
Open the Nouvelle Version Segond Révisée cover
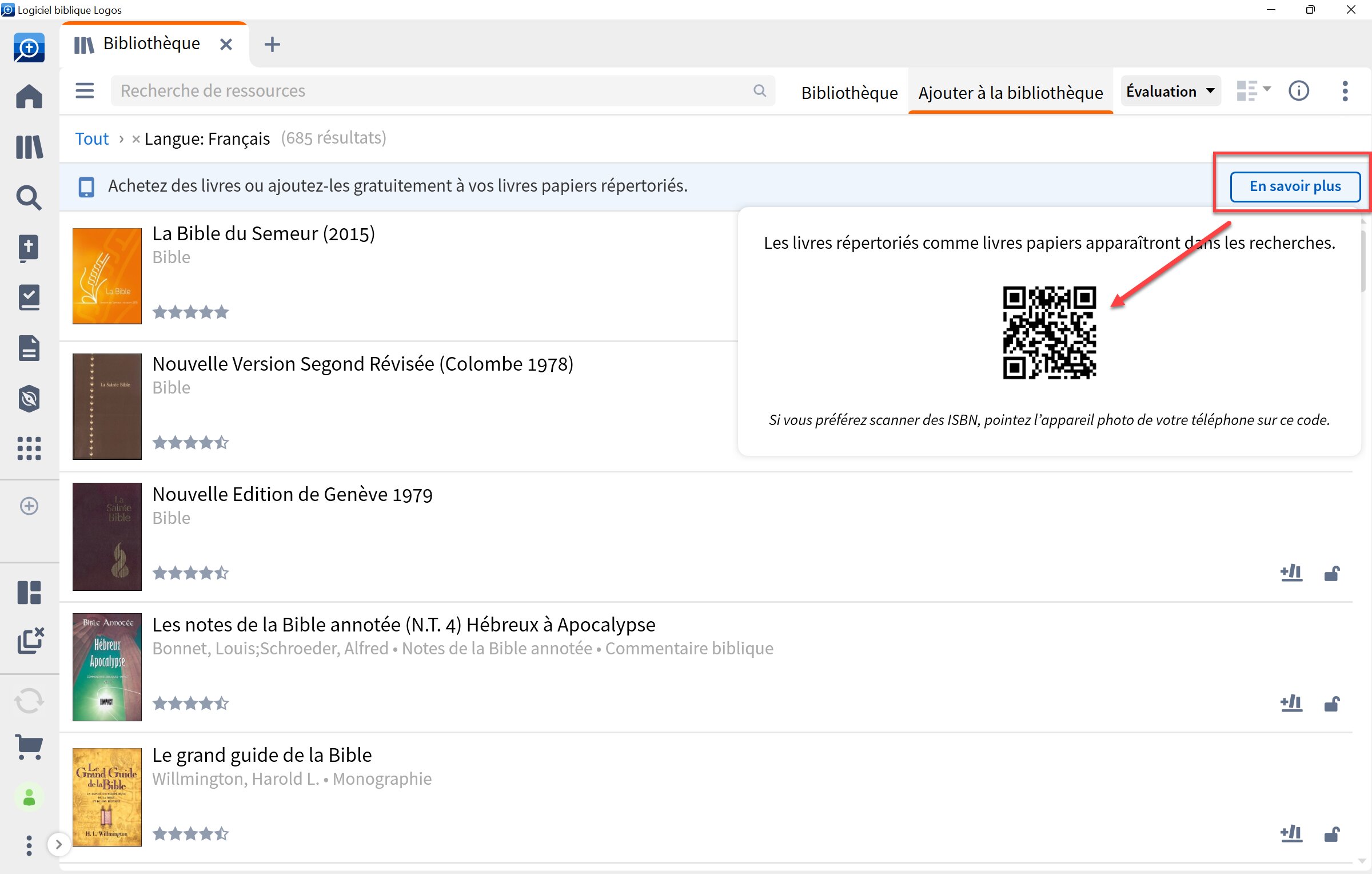pos(107,406)
